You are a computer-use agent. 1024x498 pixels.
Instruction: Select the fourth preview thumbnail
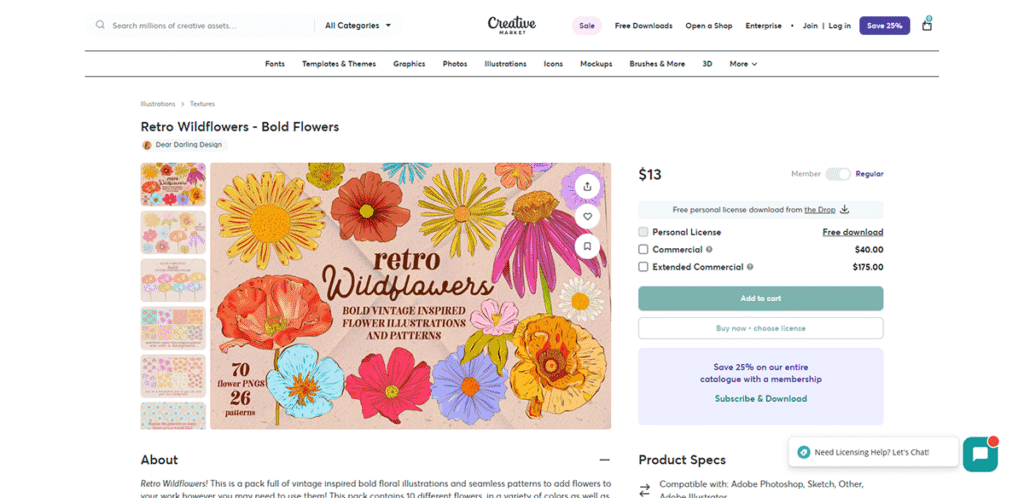tap(173, 328)
